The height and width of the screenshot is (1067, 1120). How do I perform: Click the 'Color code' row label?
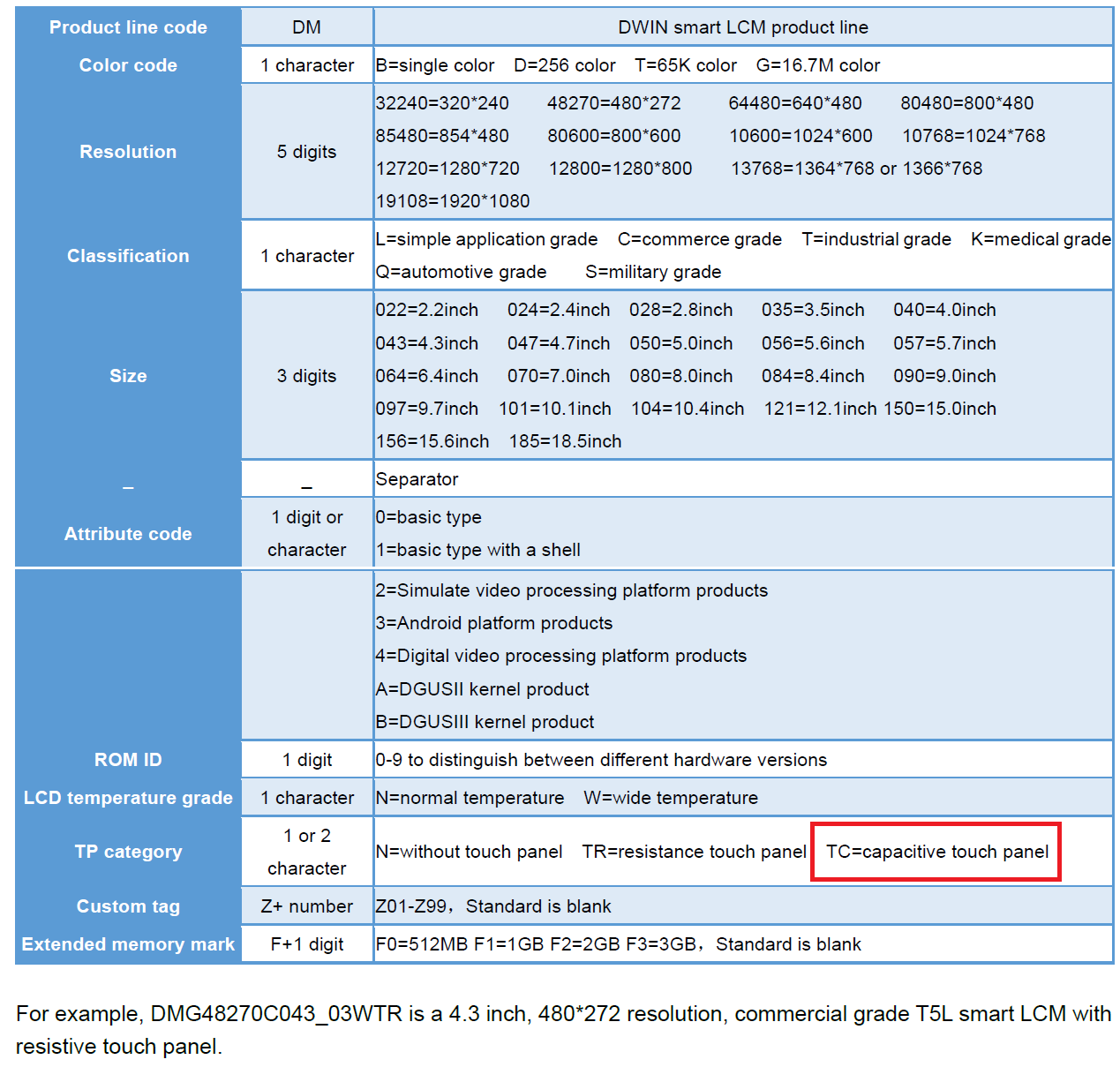pos(128,65)
